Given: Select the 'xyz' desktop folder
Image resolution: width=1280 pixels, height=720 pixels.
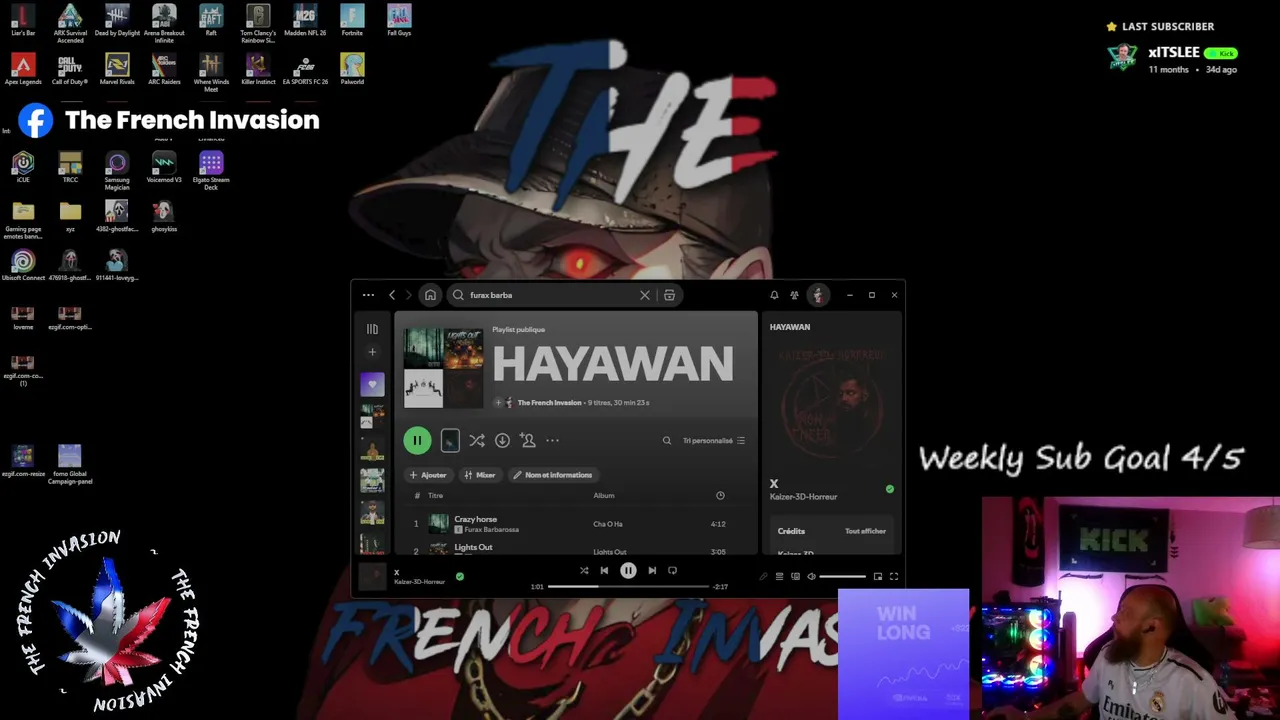Looking at the screenshot, I should pos(70,216).
